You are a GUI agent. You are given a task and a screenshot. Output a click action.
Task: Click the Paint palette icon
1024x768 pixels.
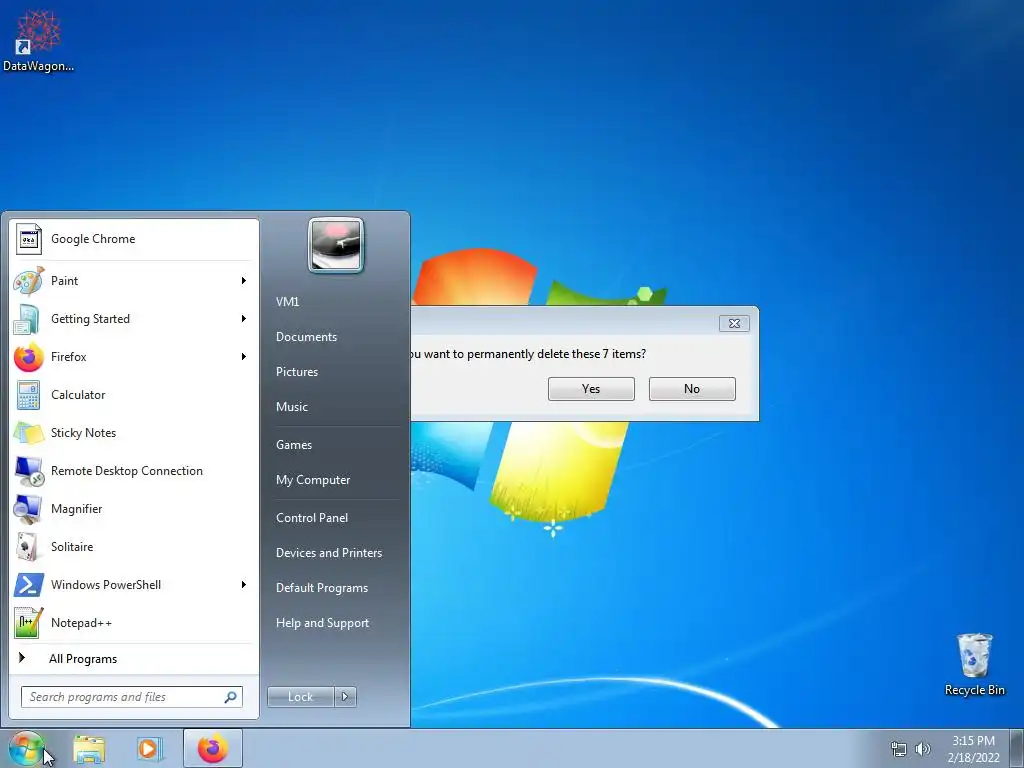click(28, 281)
